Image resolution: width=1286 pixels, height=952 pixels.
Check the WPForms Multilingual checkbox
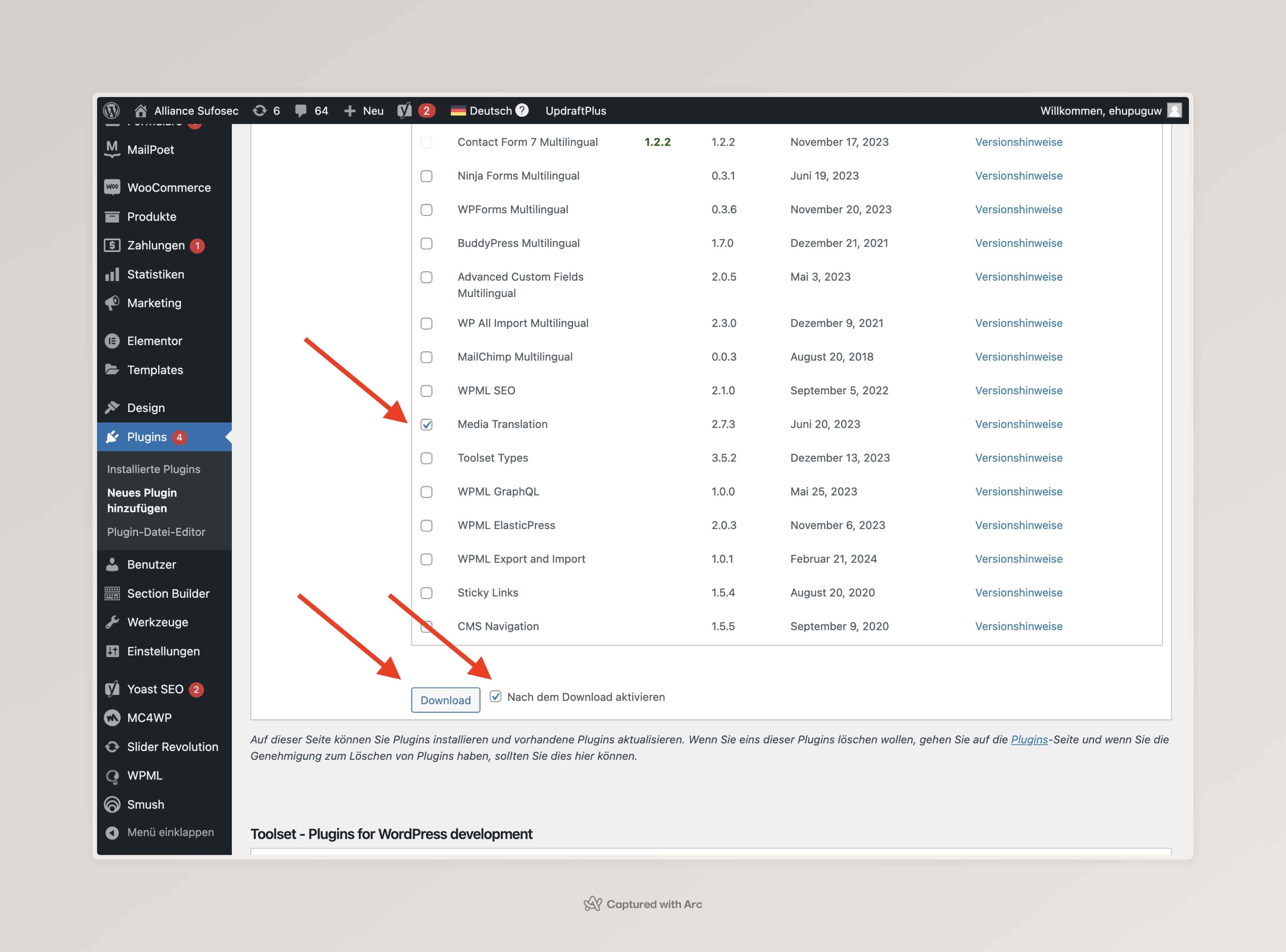point(427,210)
